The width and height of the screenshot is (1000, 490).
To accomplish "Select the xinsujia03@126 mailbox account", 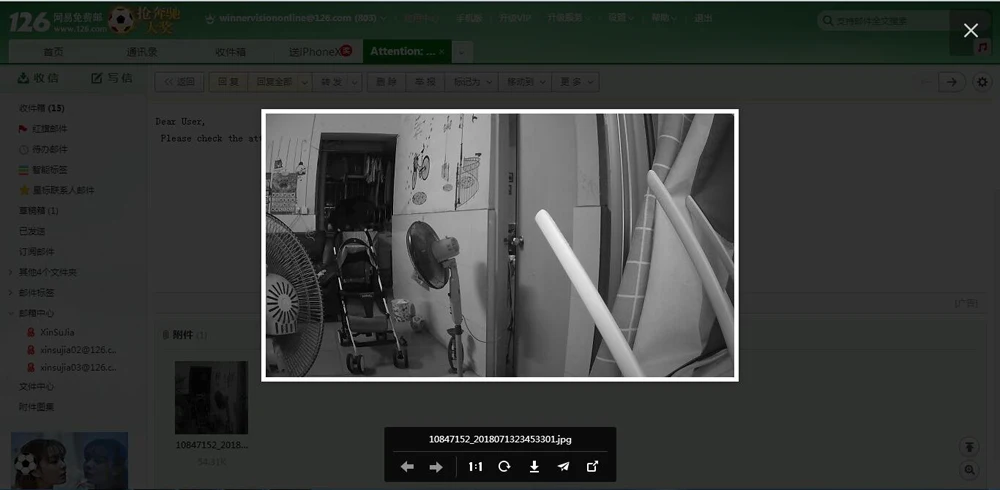I will click(x=78, y=368).
